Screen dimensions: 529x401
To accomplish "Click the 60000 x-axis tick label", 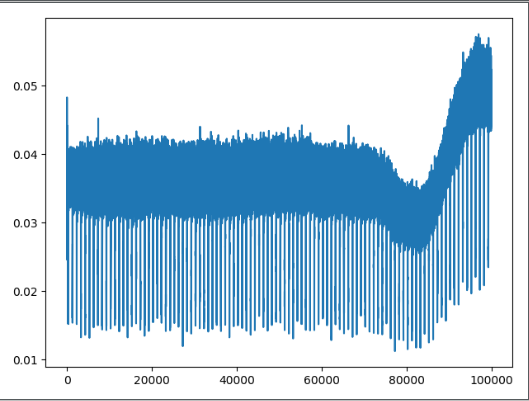I will (322, 380).
